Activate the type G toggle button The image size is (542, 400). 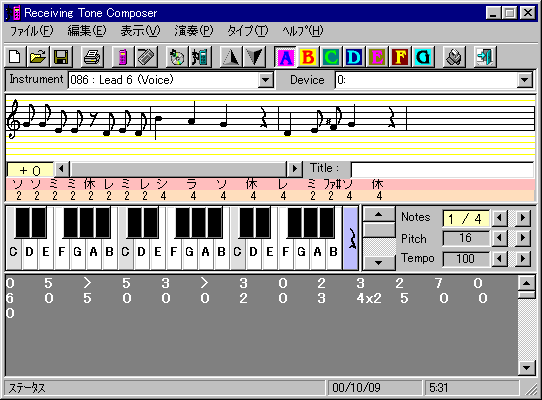coord(423,57)
